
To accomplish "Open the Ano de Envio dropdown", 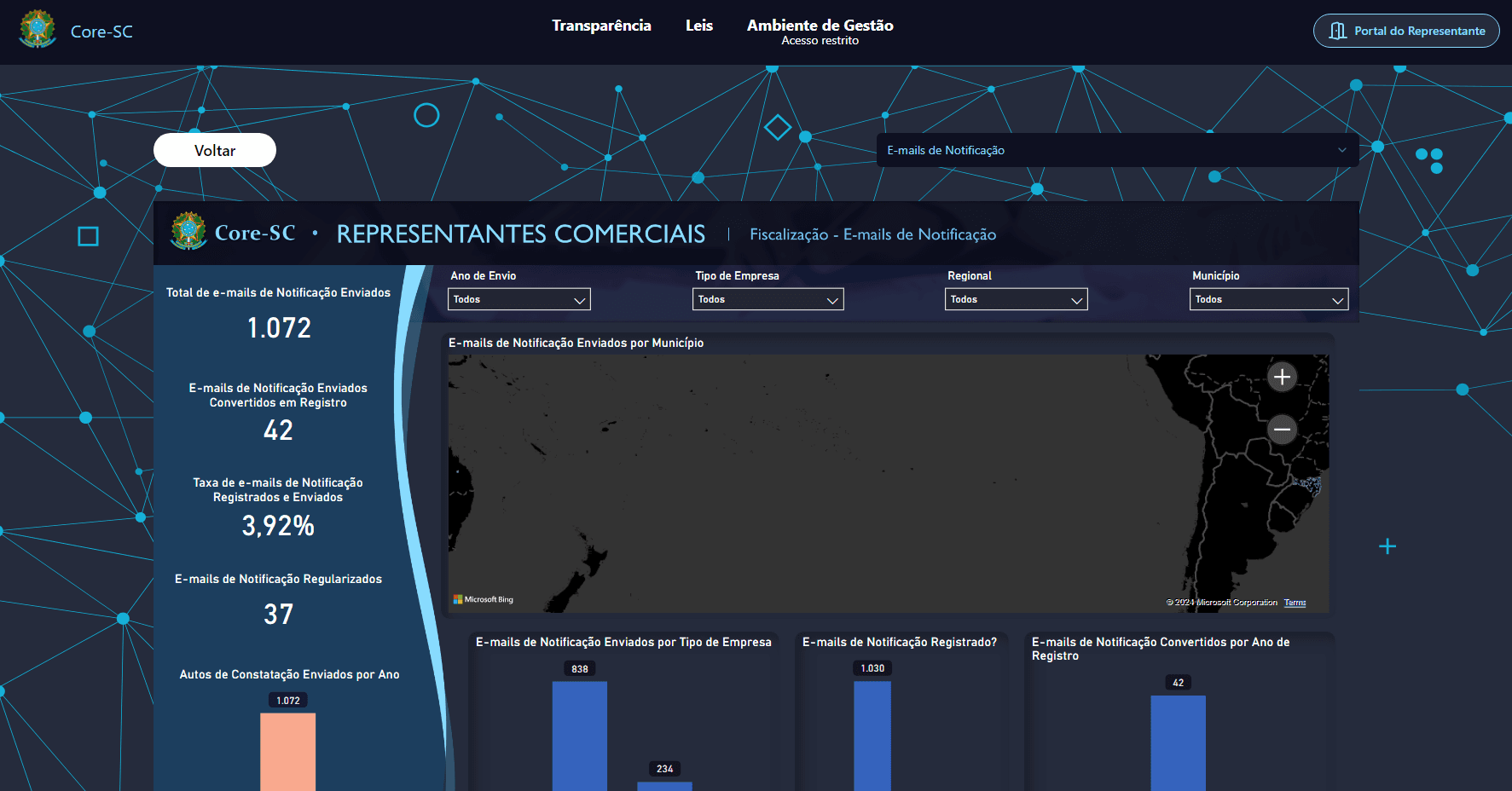I will tap(518, 299).
